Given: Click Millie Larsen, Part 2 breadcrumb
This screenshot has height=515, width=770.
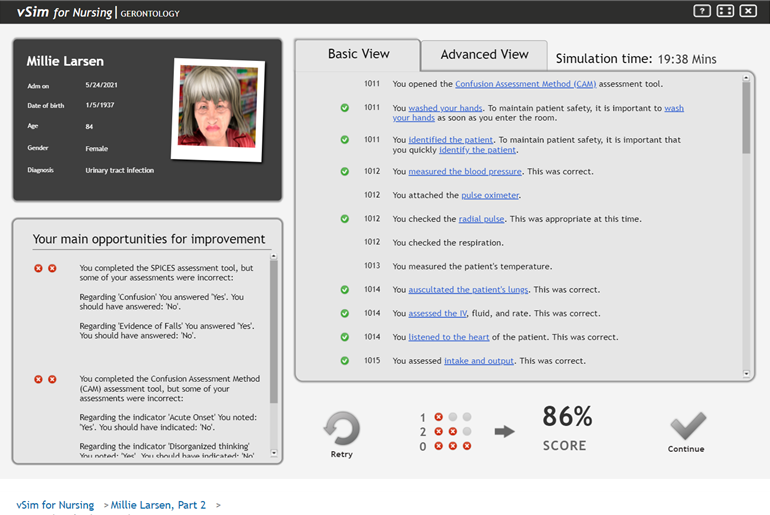Looking at the screenshot, I should [158, 505].
